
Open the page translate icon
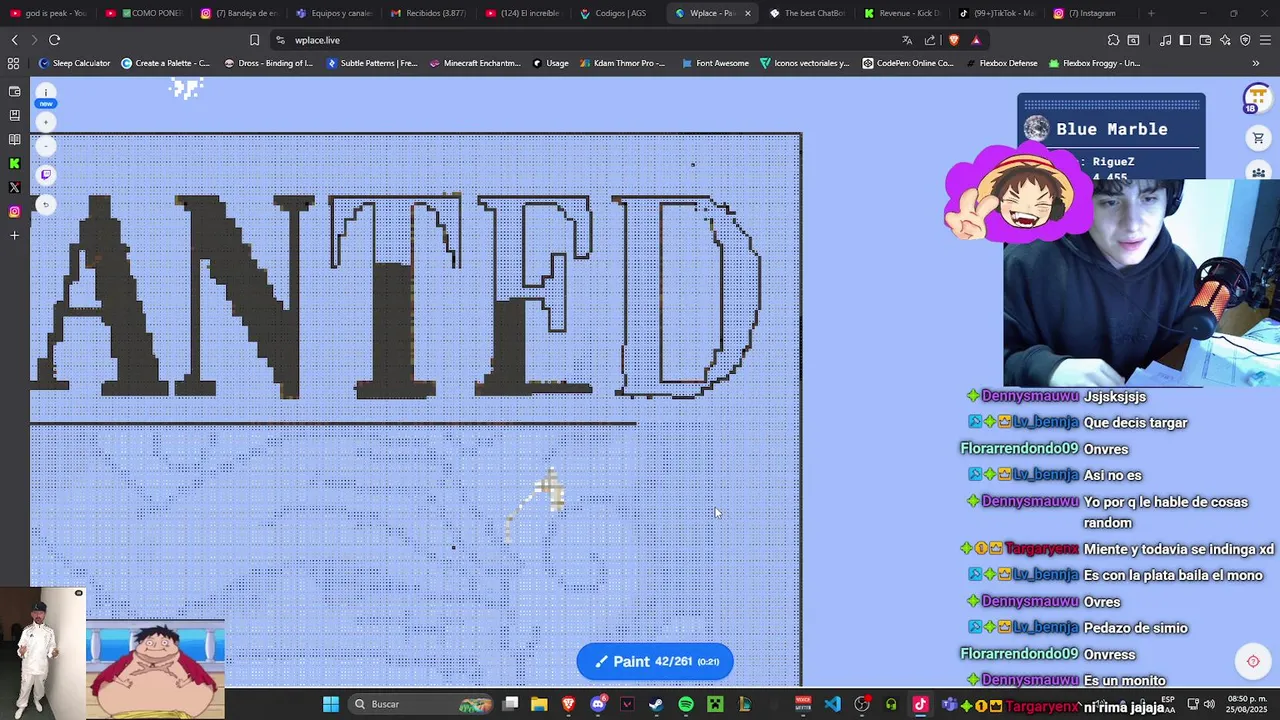907,40
